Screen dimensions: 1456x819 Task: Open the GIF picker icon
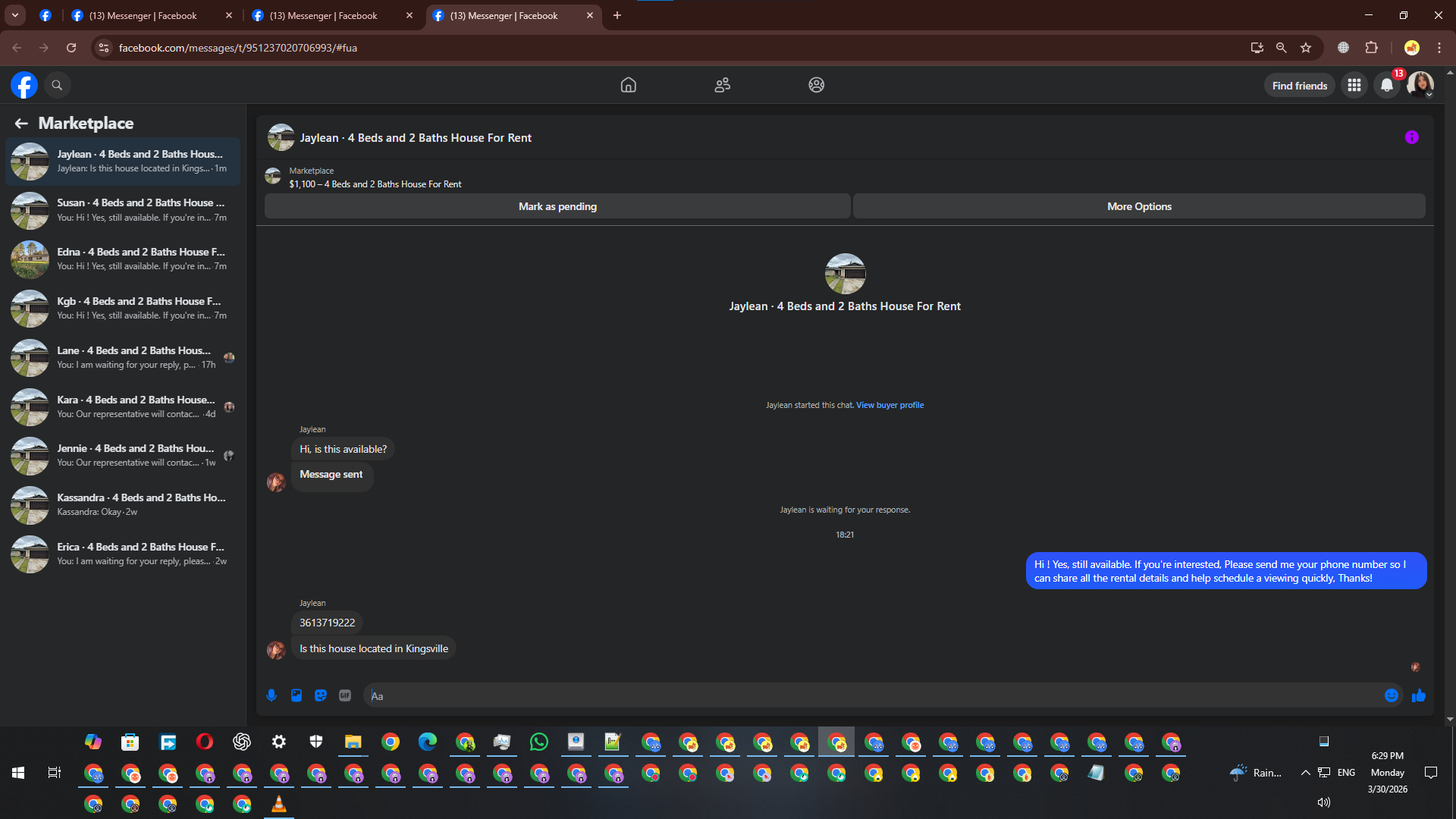tap(345, 695)
